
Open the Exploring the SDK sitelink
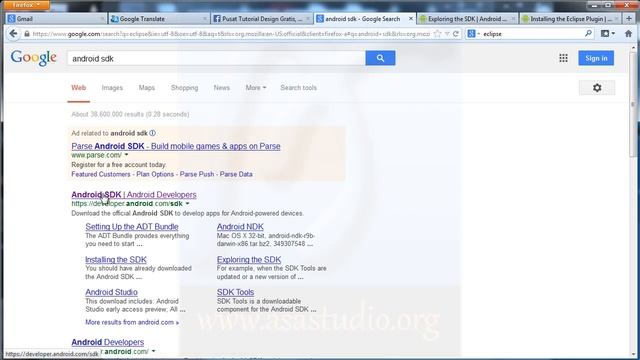tap(249, 260)
